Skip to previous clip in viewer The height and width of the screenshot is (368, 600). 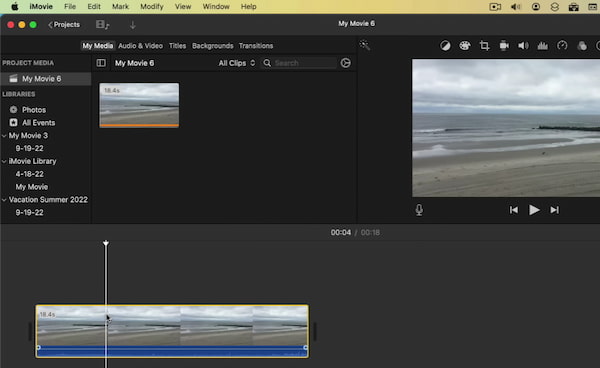click(x=514, y=210)
